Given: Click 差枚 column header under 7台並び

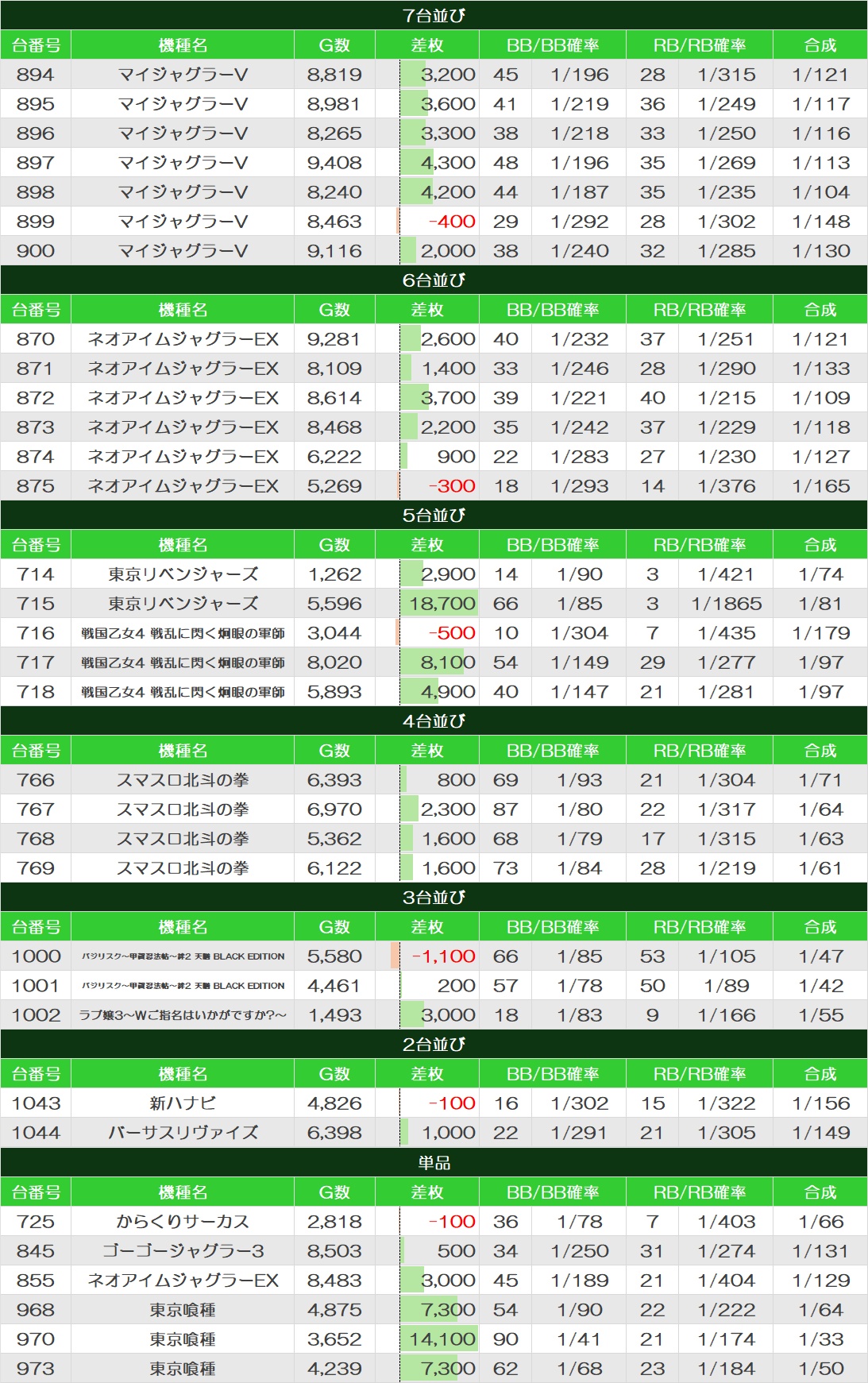Looking at the screenshot, I should click(x=427, y=45).
